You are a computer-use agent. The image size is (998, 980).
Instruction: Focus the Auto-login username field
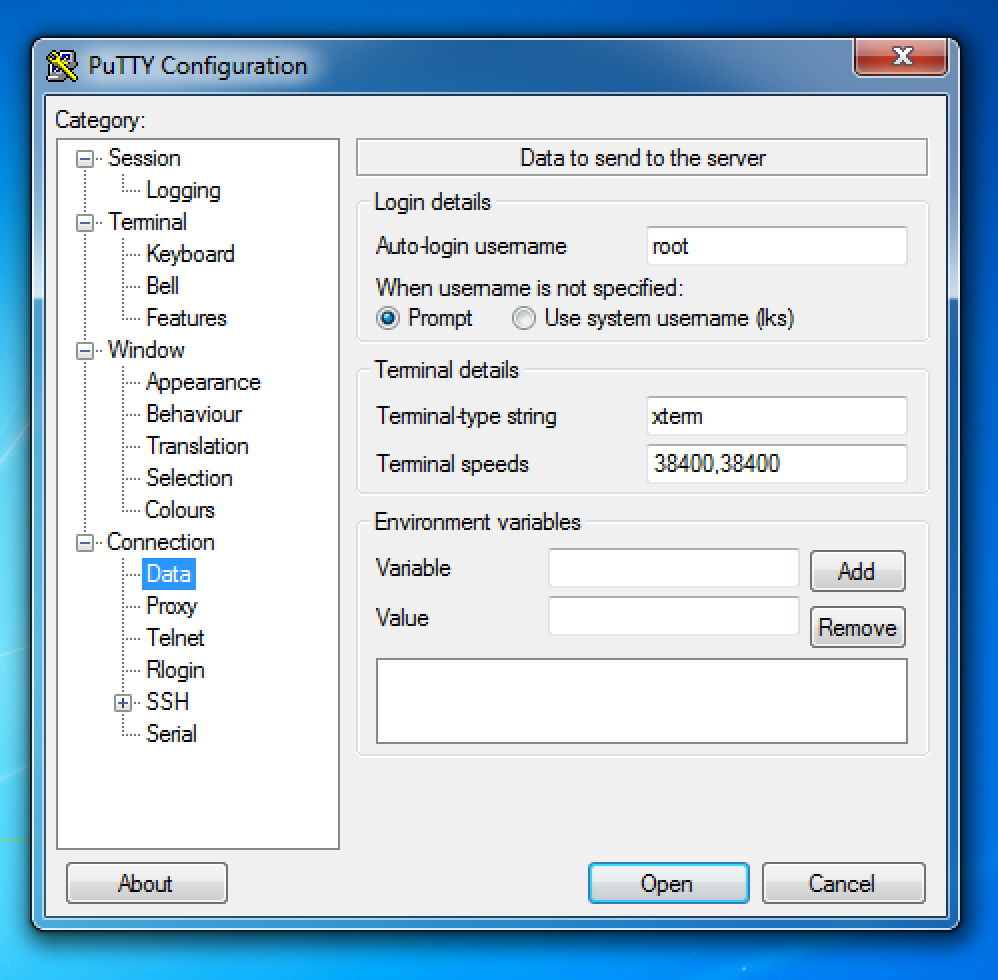(x=777, y=246)
